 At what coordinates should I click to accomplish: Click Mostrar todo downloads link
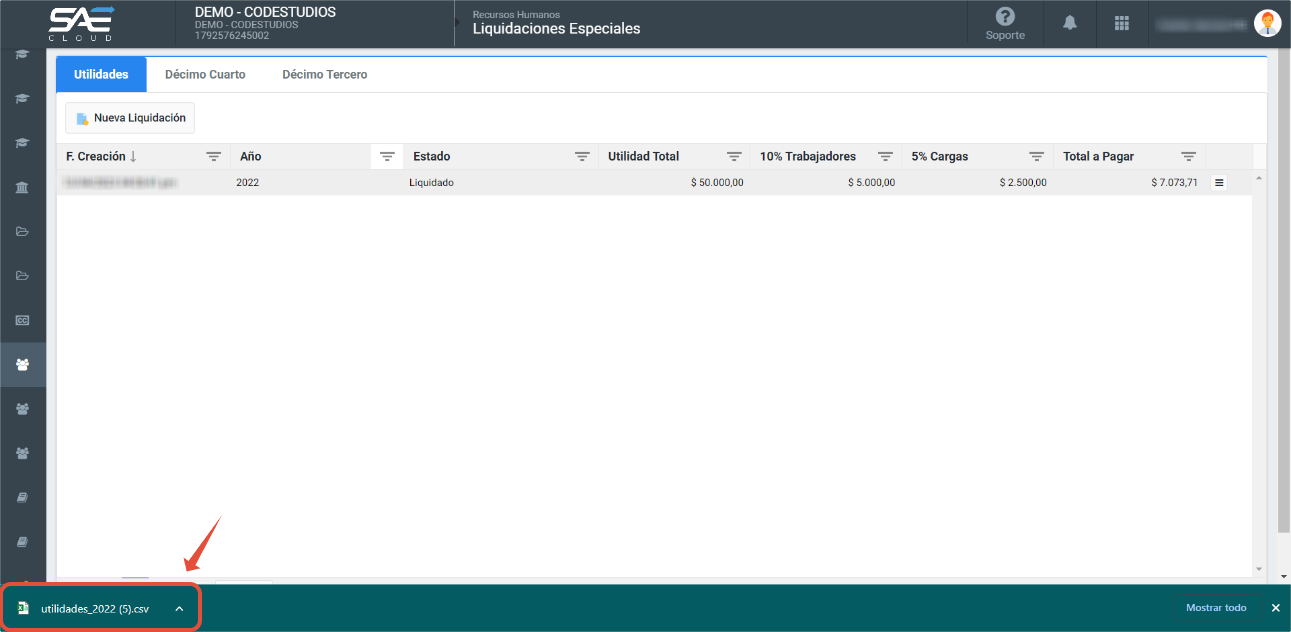pos(1216,608)
